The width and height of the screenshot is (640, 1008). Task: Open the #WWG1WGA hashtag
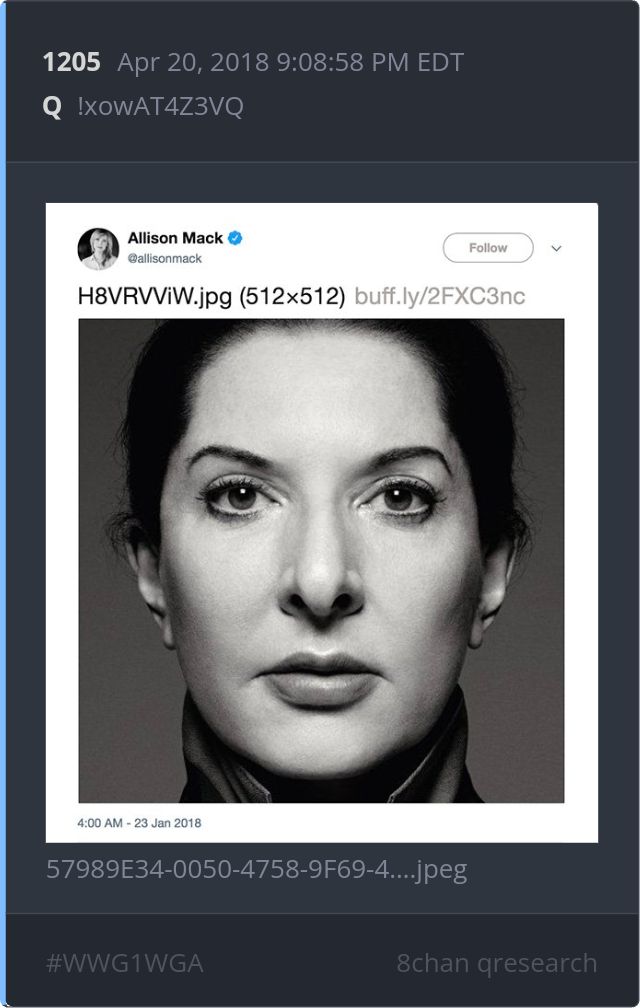[x=125, y=963]
